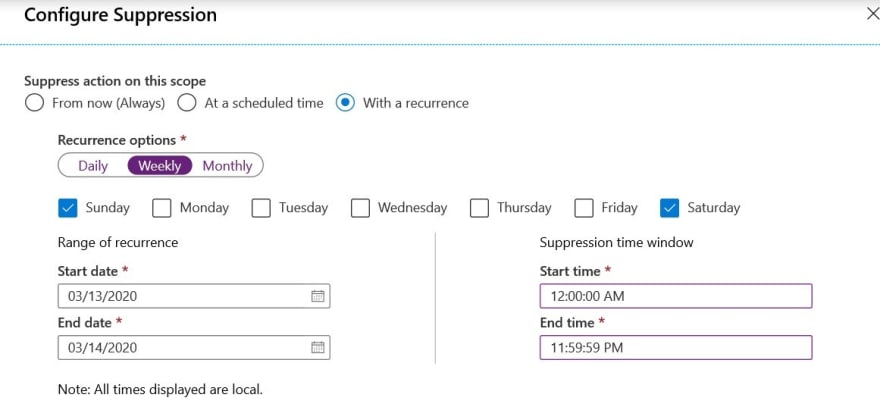This screenshot has width=880, height=407.
Task: Open the End date calendar picker icon
Action: (x=318, y=347)
